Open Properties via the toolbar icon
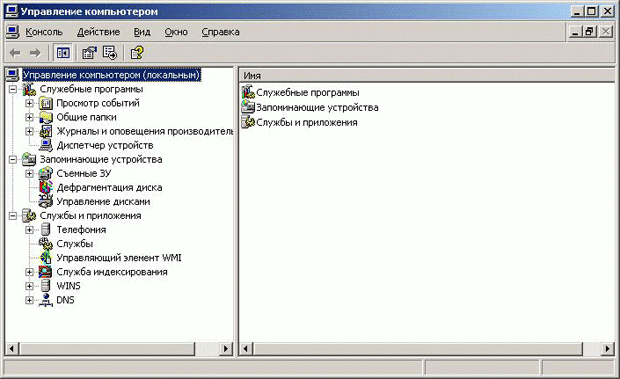The image size is (620, 379). [x=89, y=53]
